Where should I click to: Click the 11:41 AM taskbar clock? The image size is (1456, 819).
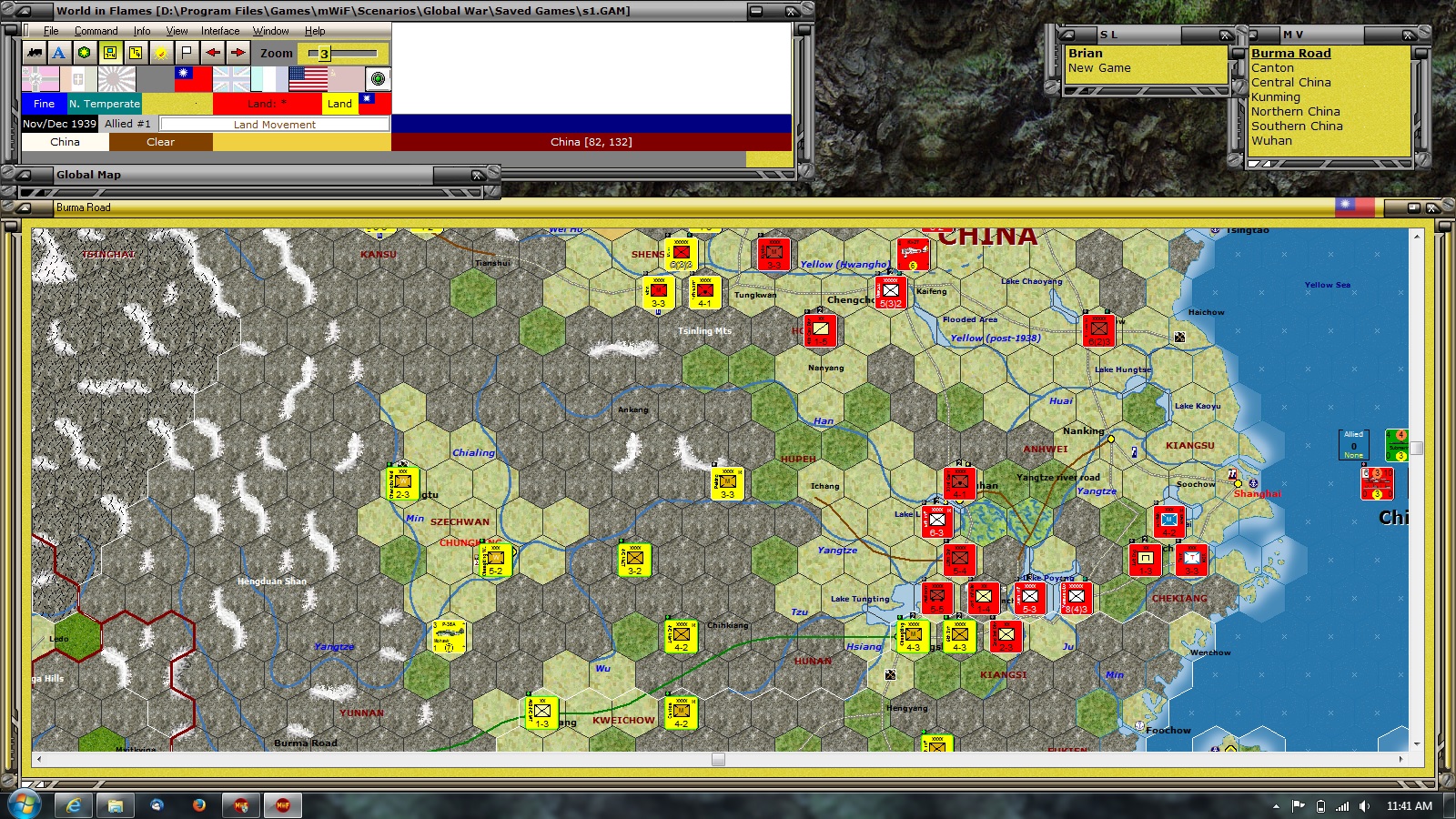coord(1410,806)
